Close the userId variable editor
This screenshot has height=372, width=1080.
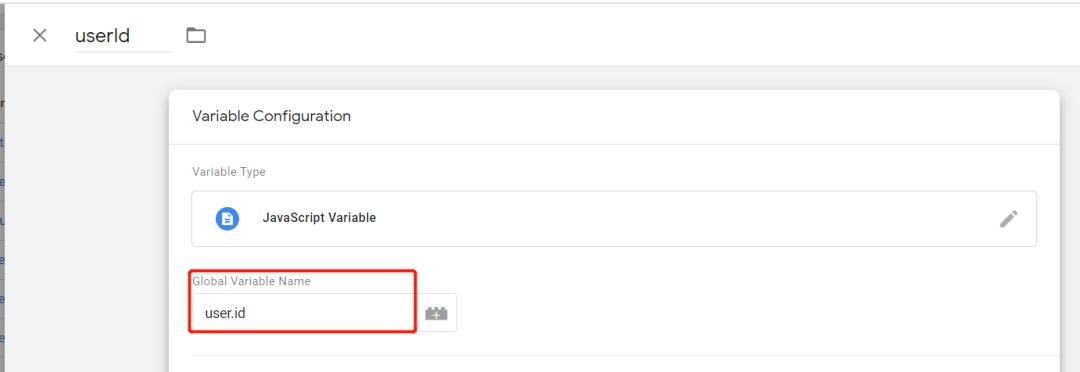point(40,36)
